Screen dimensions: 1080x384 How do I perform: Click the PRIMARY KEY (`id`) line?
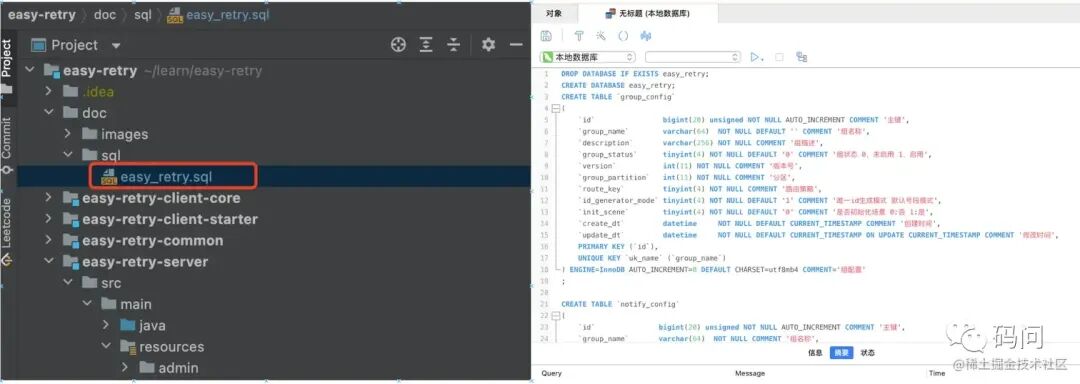618,246
